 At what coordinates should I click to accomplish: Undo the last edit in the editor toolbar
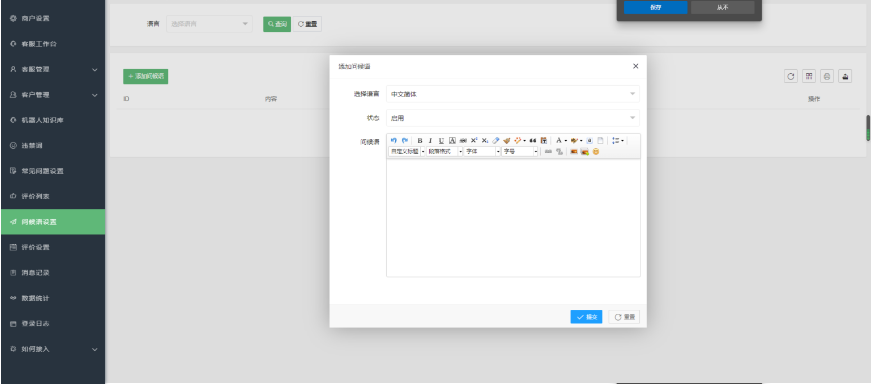[394, 140]
